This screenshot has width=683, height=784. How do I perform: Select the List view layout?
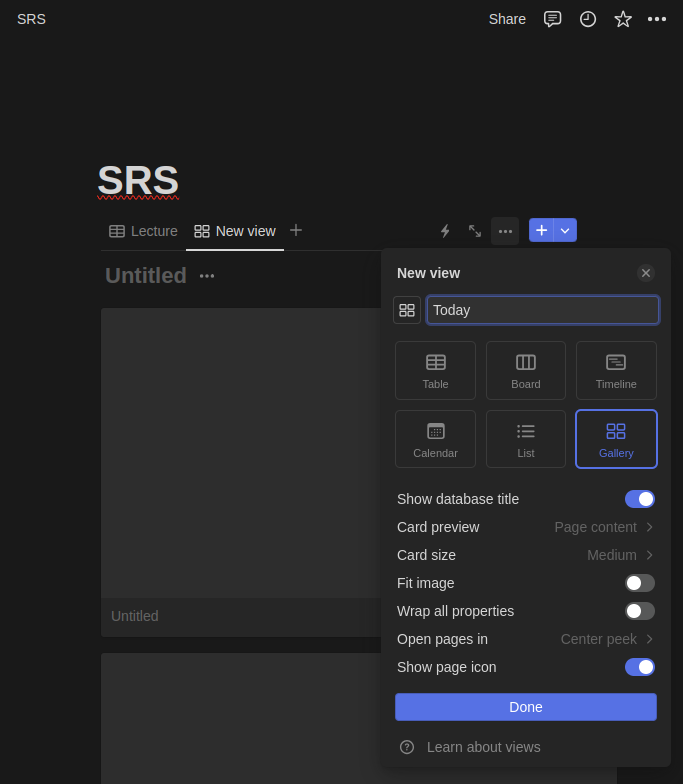[526, 439]
